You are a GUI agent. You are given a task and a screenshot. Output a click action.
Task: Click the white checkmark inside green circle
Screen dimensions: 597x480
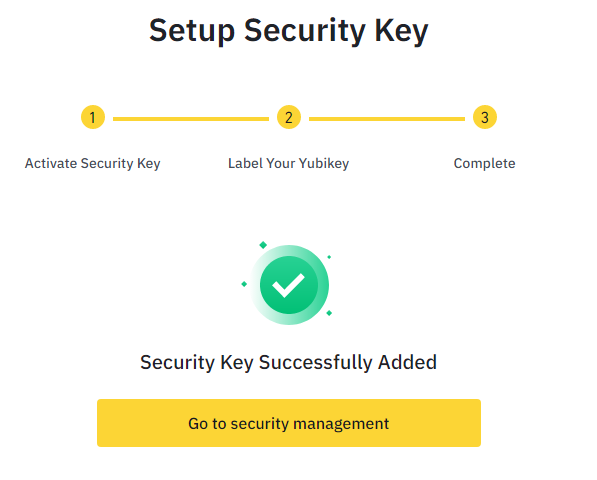tap(288, 285)
